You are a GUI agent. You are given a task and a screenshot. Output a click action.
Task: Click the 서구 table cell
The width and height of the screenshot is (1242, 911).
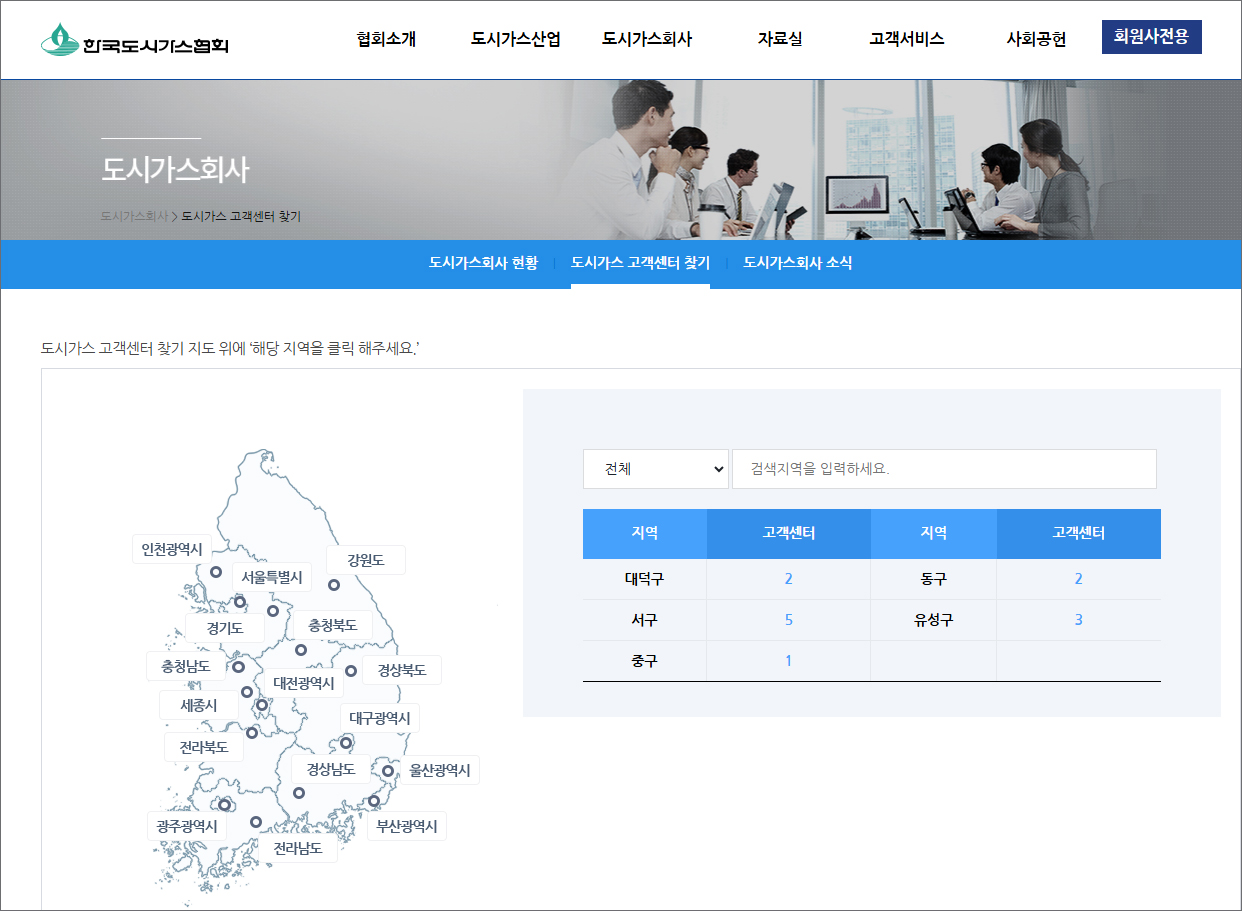[x=644, y=620]
